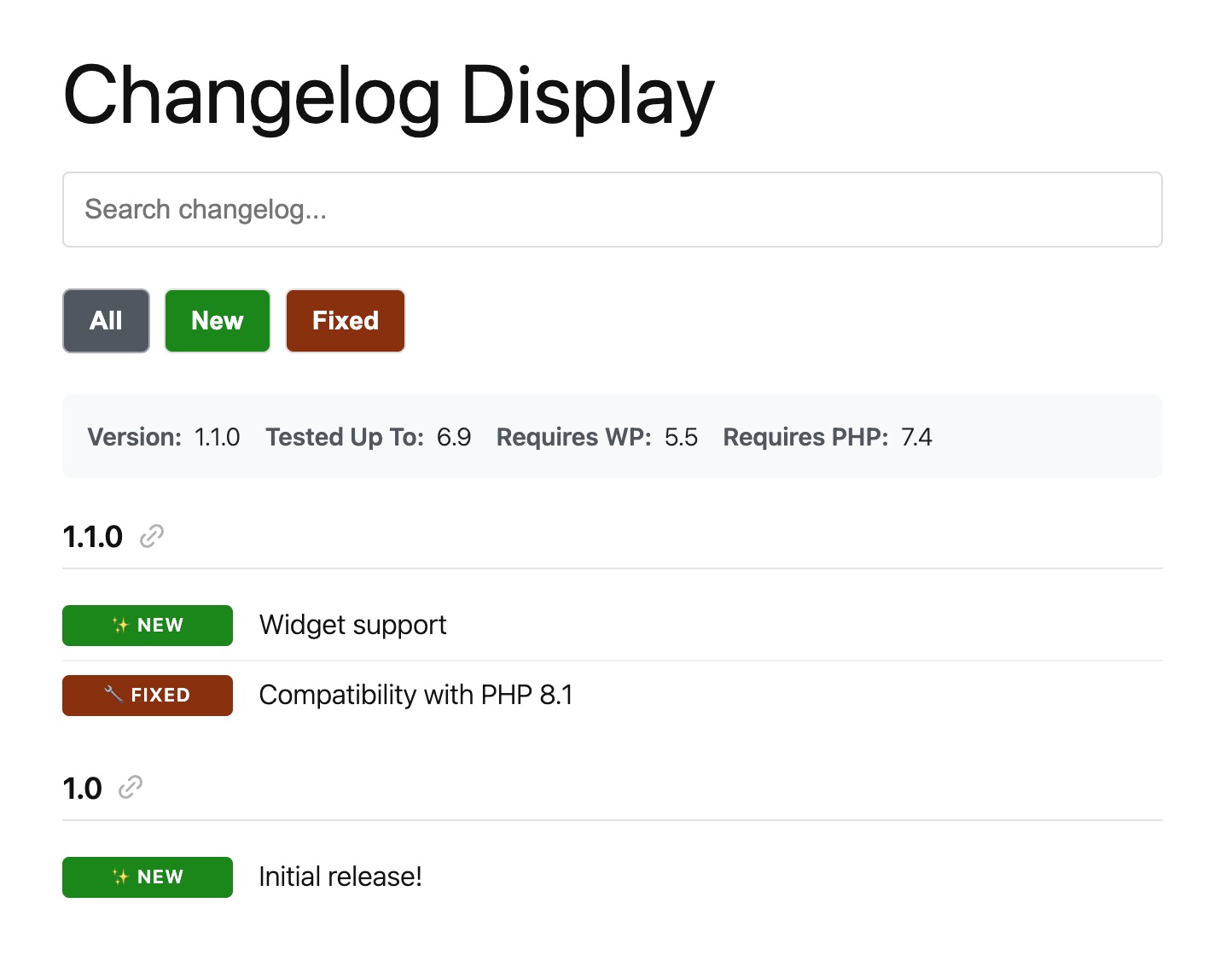The width and height of the screenshot is (1232, 961).
Task: Click the sparkle icon on the Initial release NEW badge
Action: [119, 876]
